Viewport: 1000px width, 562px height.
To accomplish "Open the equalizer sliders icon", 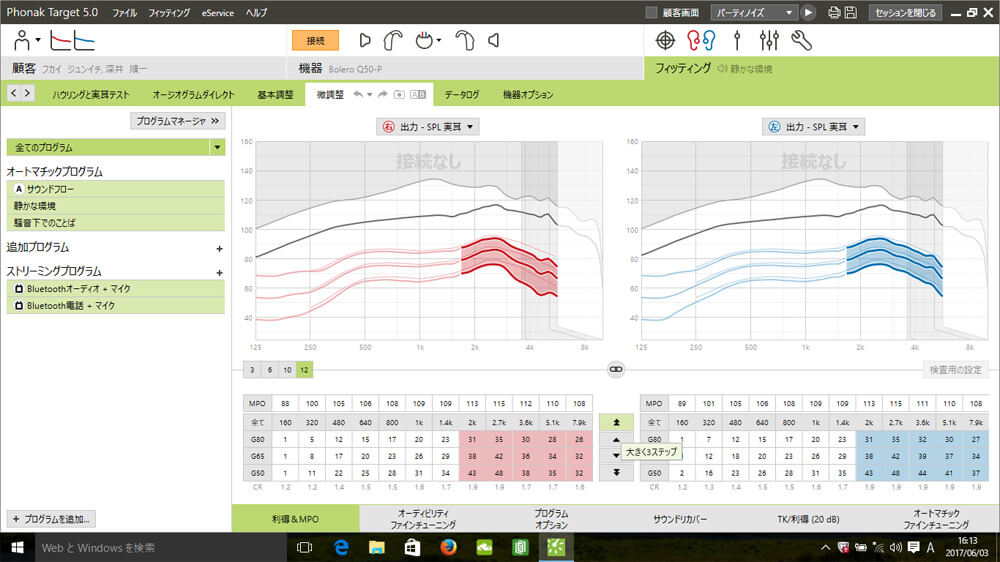I will coord(769,41).
